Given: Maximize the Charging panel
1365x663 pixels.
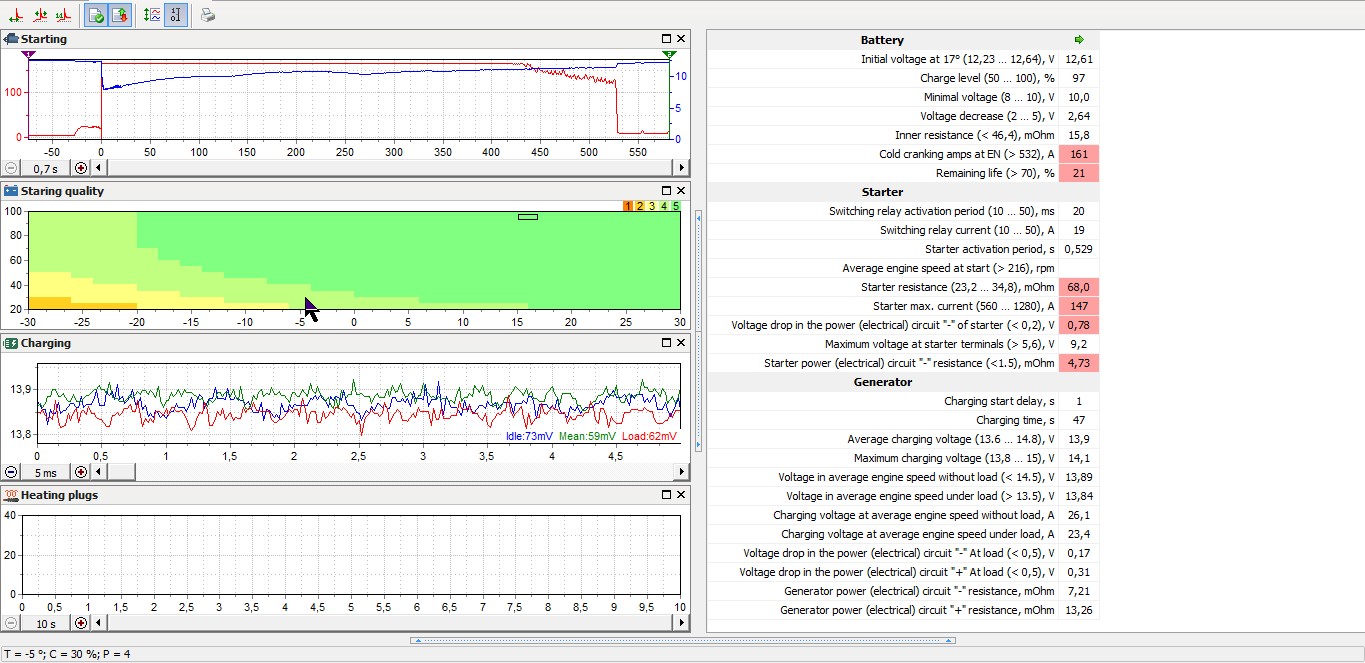Looking at the screenshot, I should (667, 343).
